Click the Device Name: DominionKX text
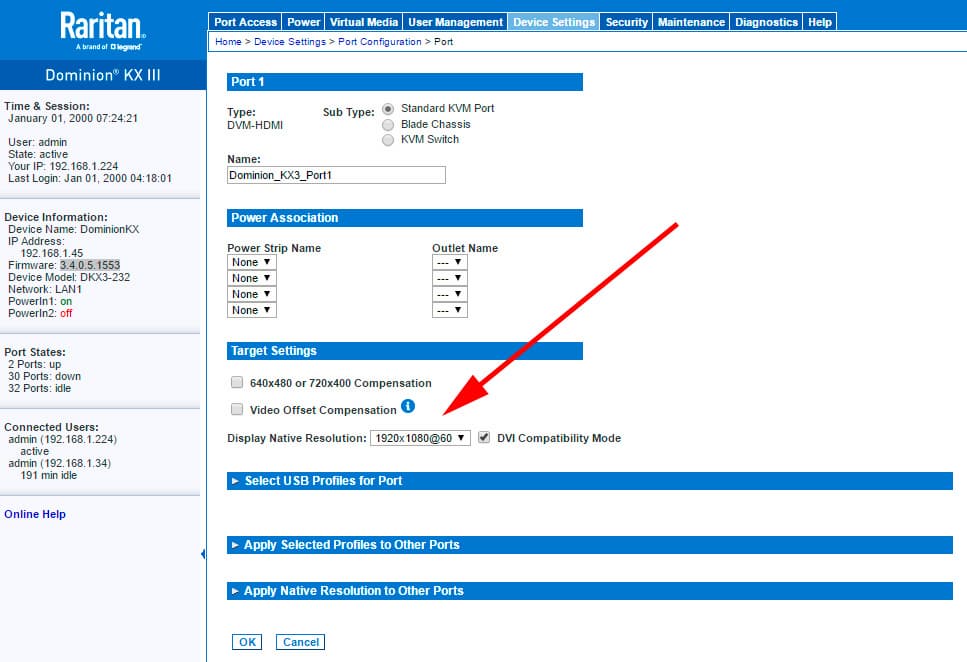This screenshot has width=967, height=662. (x=73, y=229)
